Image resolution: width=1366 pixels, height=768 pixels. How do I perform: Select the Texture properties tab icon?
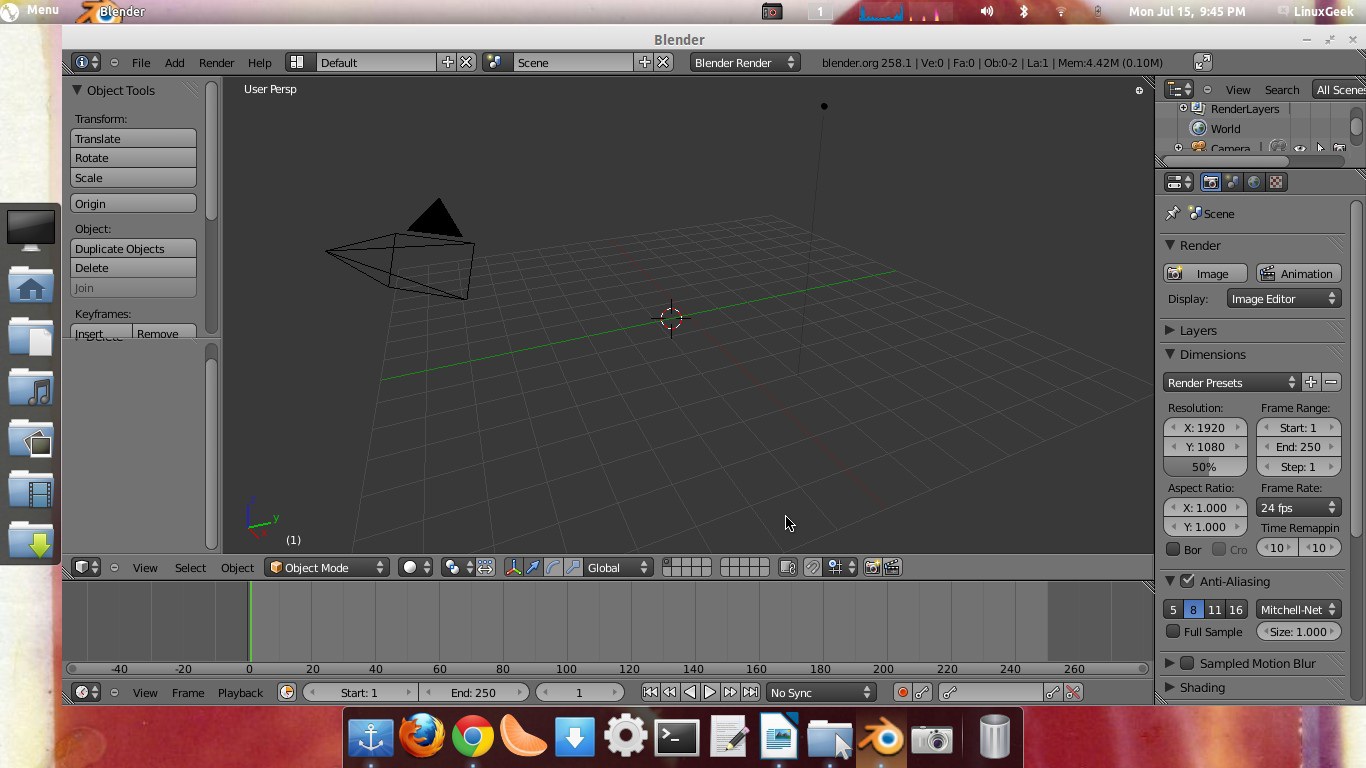(x=1276, y=182)
